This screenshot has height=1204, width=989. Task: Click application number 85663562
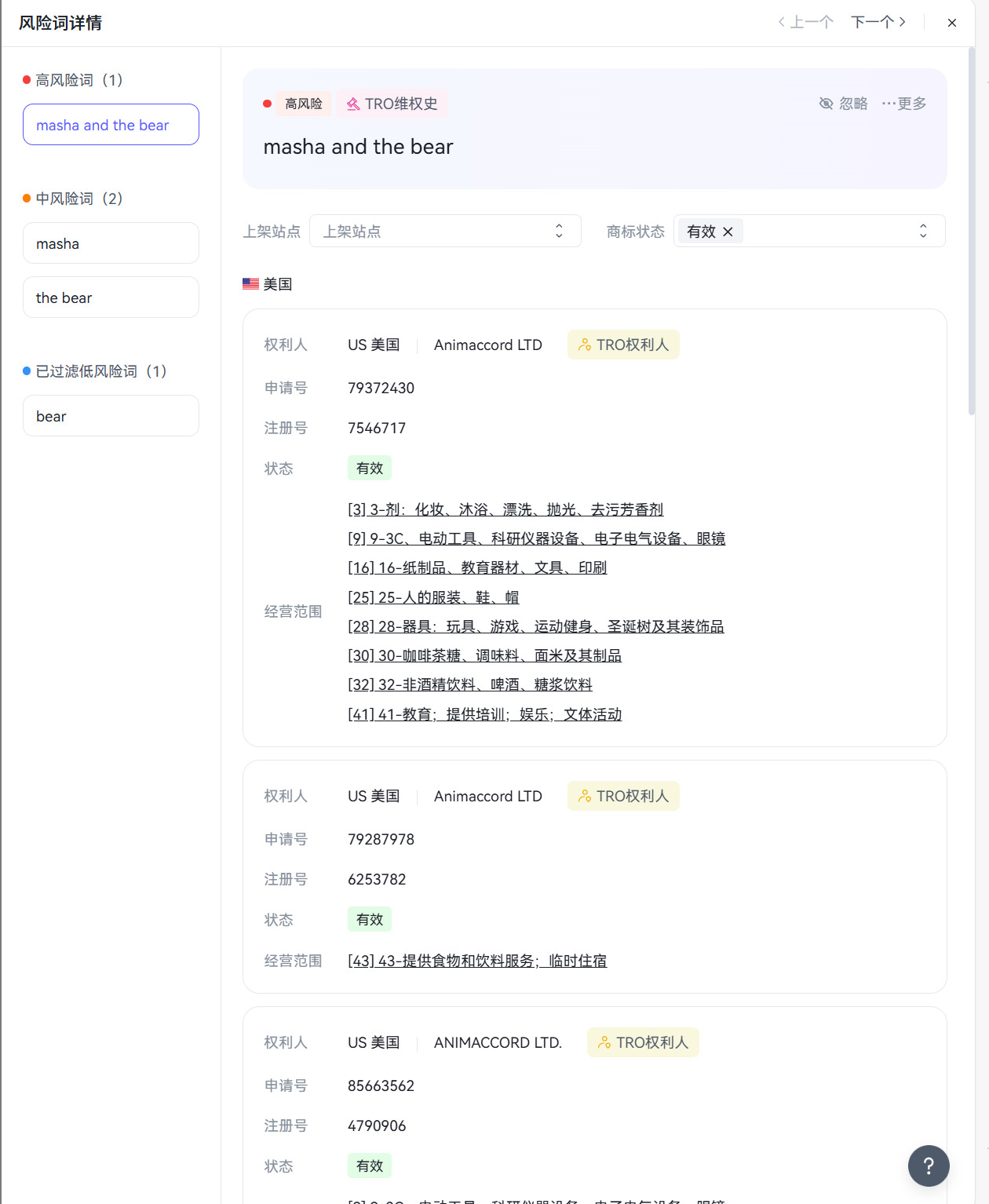pyautogui.click(x=381, y=1085)
